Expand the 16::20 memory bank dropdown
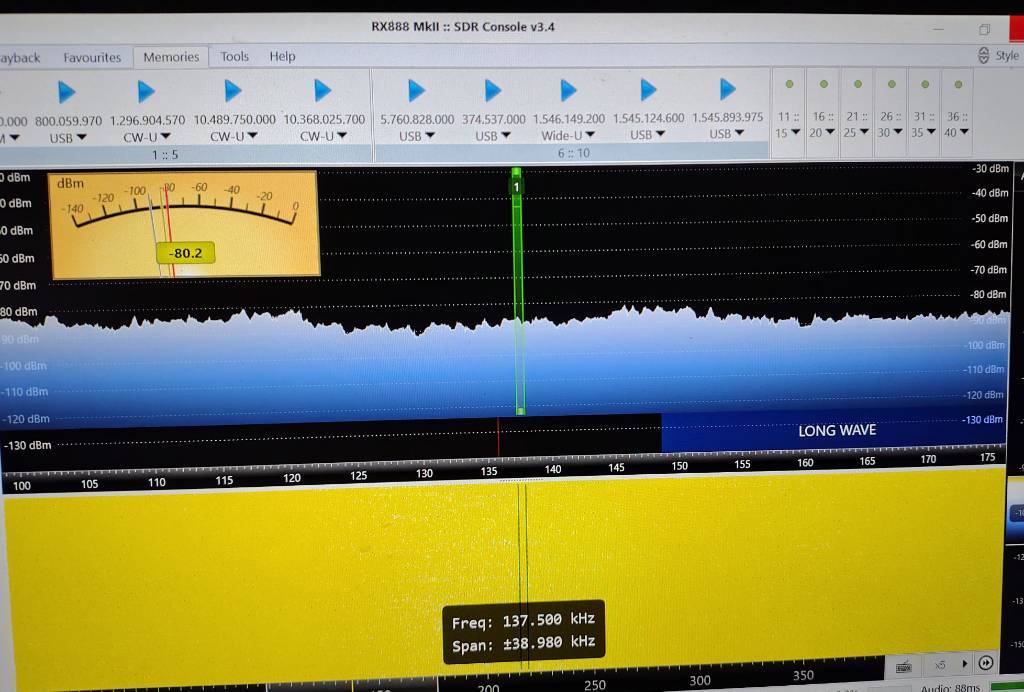The height and width of the screenshot is (692, 1024). [821, 133]
